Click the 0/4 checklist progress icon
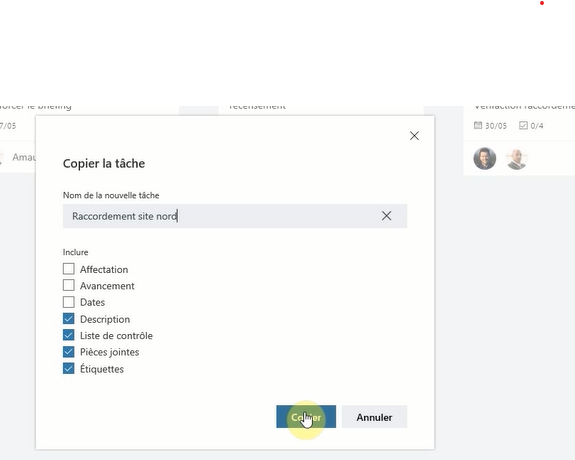The image size is (575, 460). (523, 125)
